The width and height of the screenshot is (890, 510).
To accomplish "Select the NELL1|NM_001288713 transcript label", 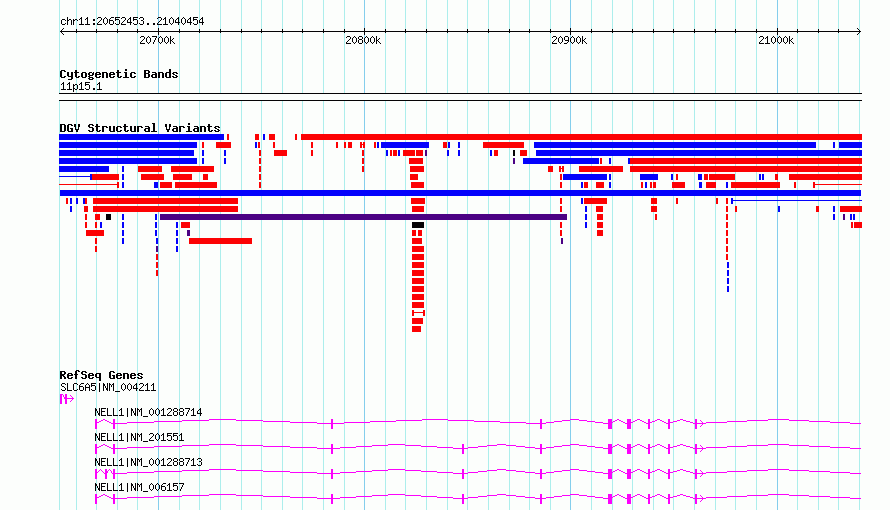I will (x=148, y=462).
